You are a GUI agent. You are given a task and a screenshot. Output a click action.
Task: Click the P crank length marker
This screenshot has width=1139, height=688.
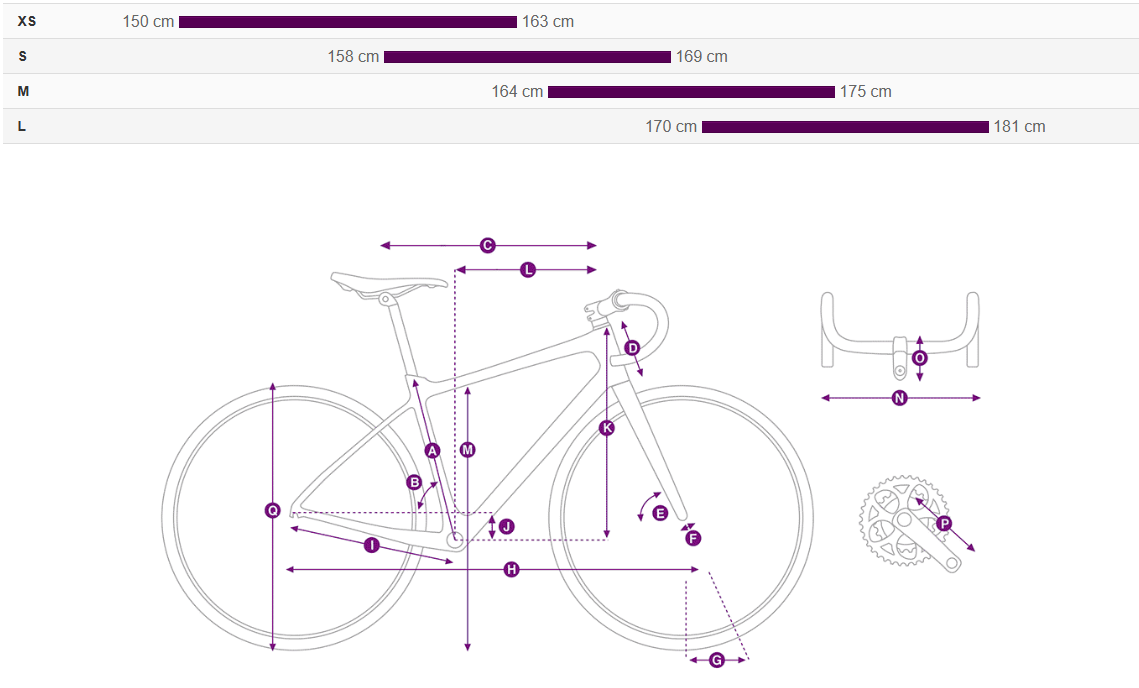[x=944, y=523]
